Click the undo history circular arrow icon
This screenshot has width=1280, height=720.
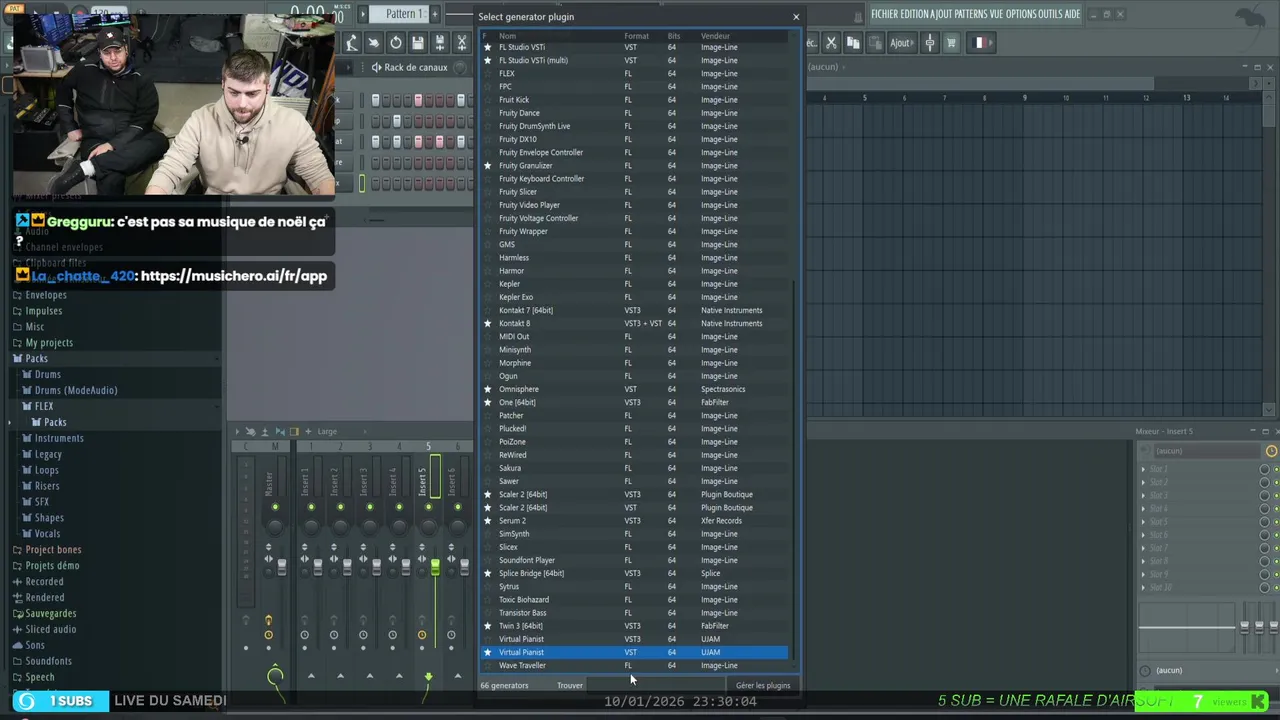coord(396,43)
